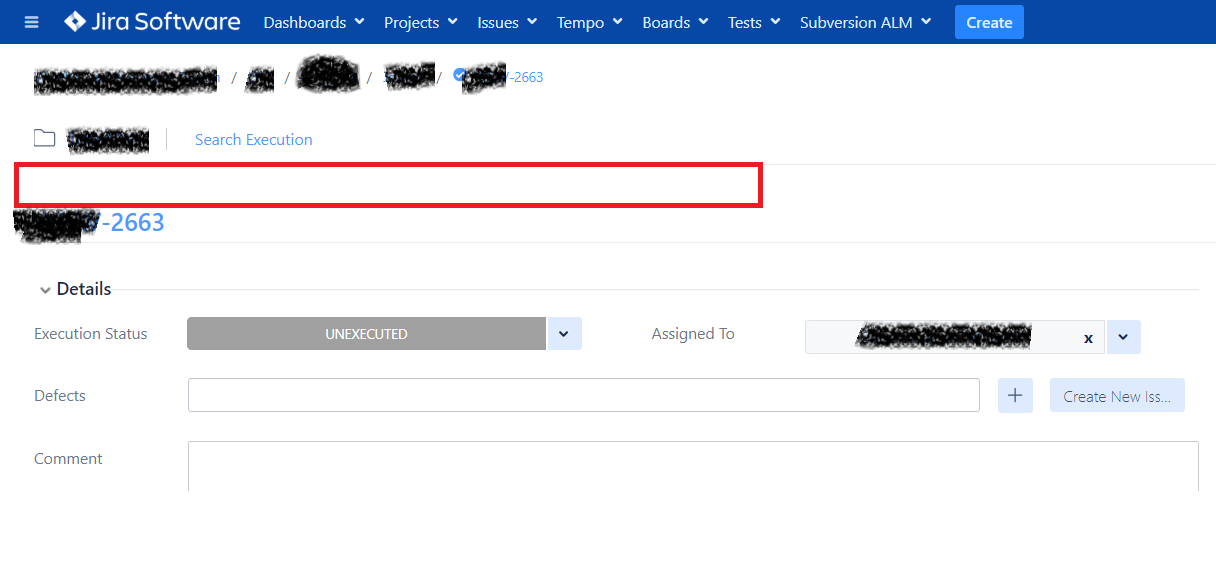Expand the Execution Status dropdown arrow
Screen dimensions: 1216x586
click(564, 334)
